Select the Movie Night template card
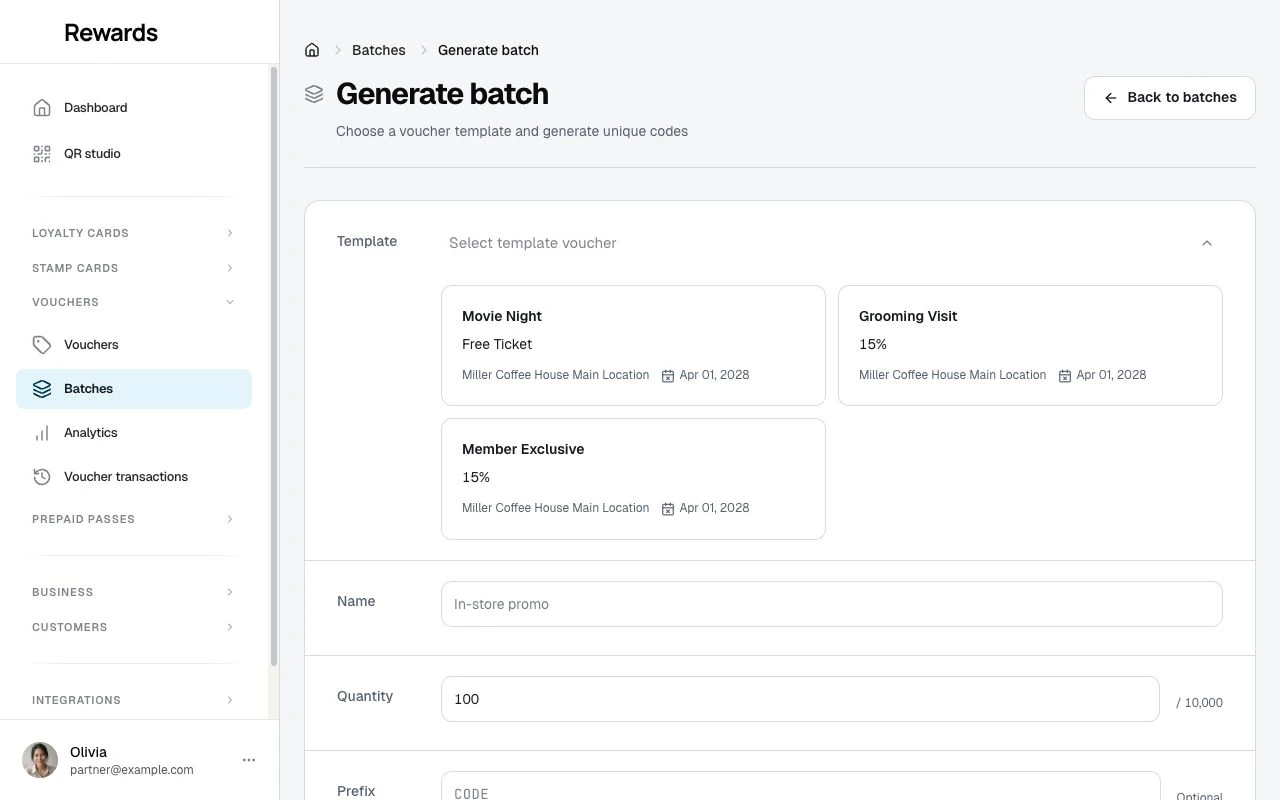Screen dimensions: 1280x800 click(x=633, y=346)
